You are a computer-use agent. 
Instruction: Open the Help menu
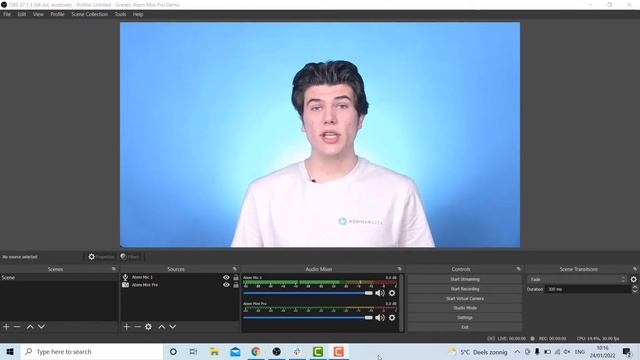(138, 14)
